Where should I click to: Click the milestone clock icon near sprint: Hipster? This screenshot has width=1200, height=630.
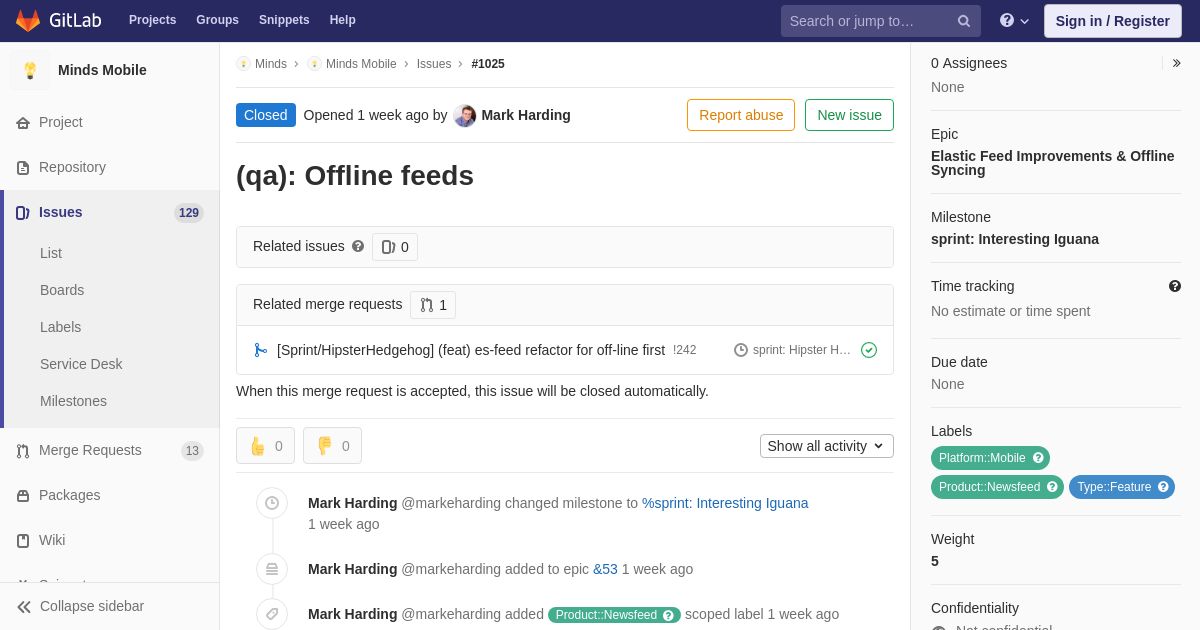pos(741,350)
